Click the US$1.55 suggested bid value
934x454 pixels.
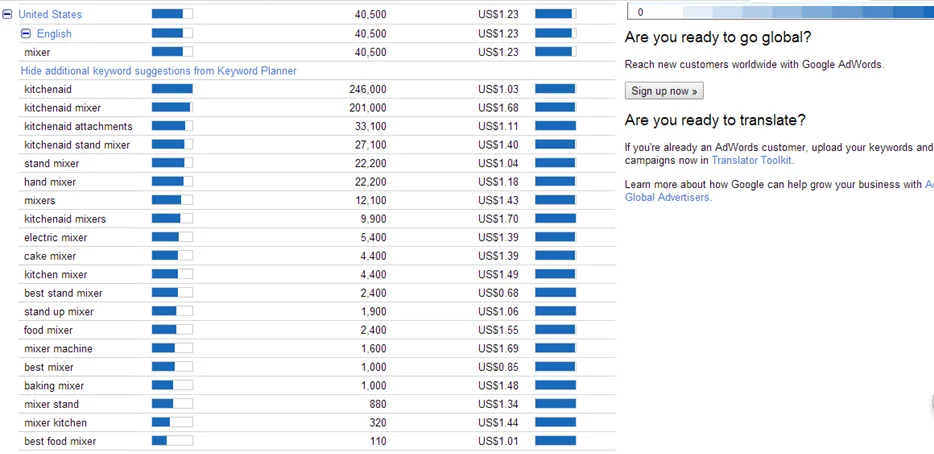(498, 330)
